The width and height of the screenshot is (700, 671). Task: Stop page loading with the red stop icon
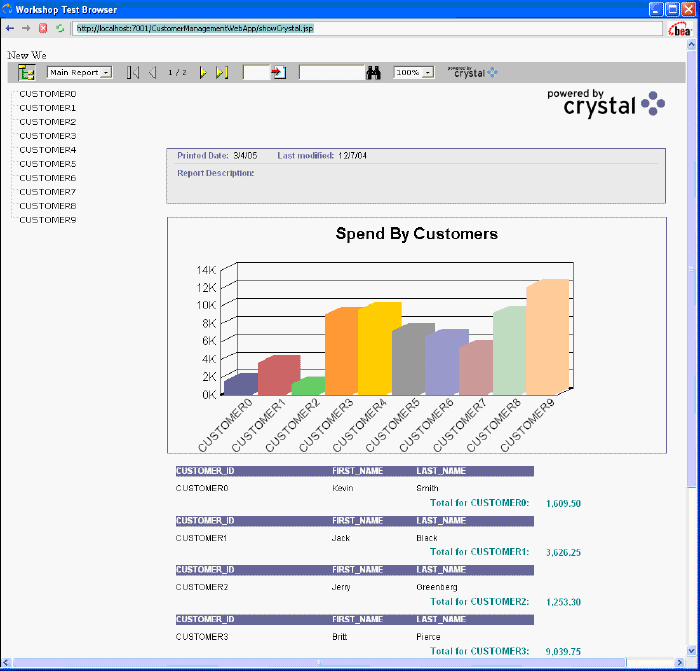43,28
